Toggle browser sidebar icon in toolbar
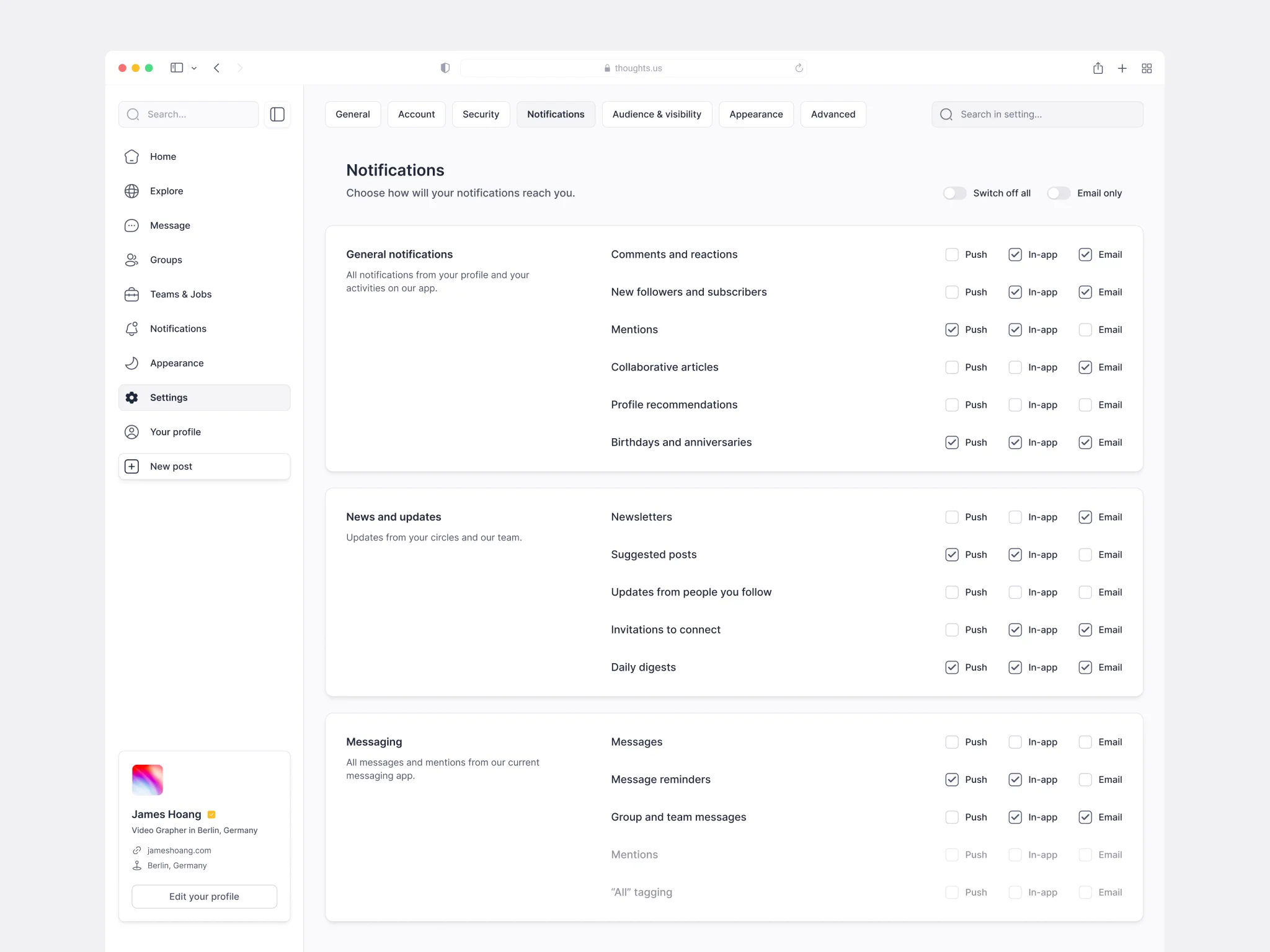 point(177,68)
